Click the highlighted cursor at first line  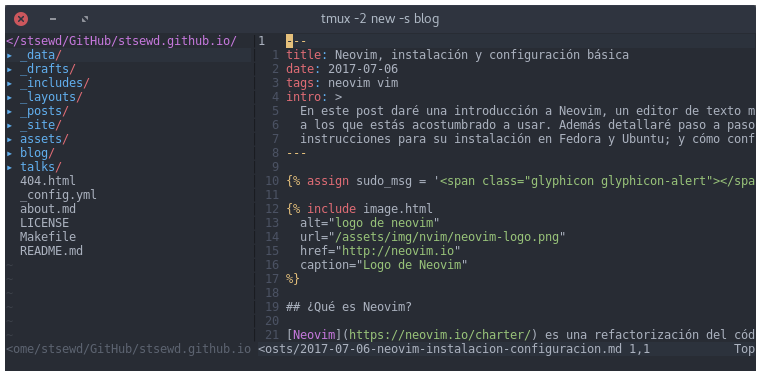click(x=289, y=41)
